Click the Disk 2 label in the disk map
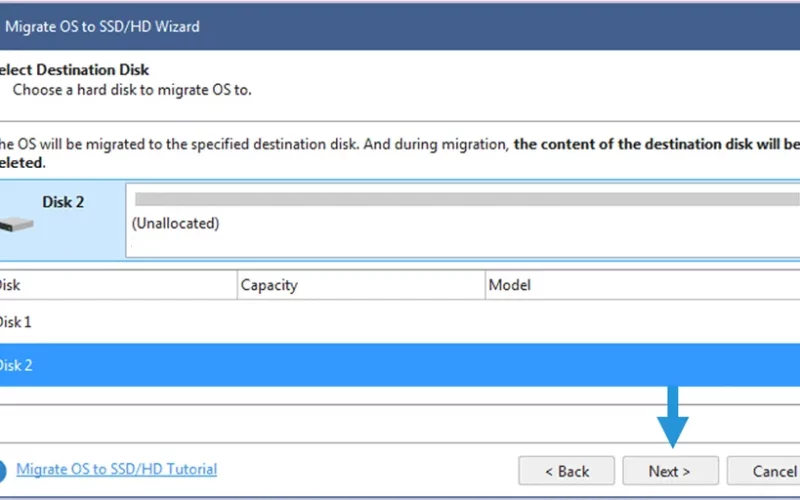Screen dimensions: 800x500 (x=63, y=202)
